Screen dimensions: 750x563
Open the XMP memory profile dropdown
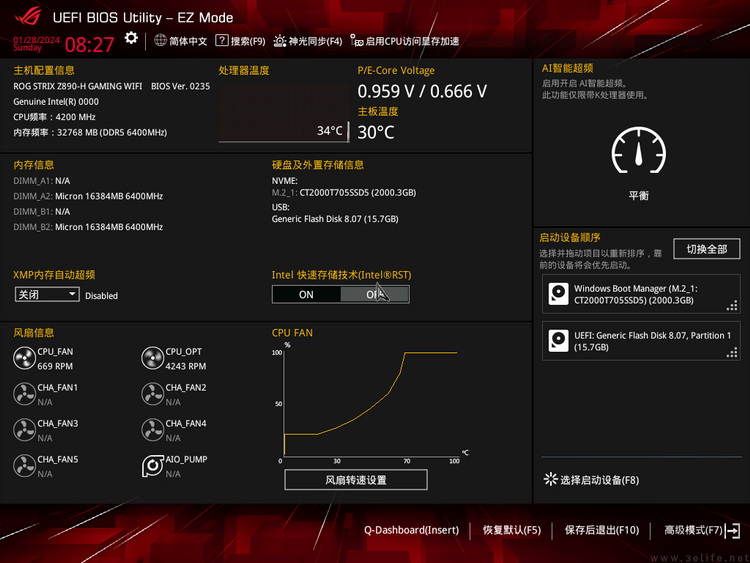coord(47,294)
